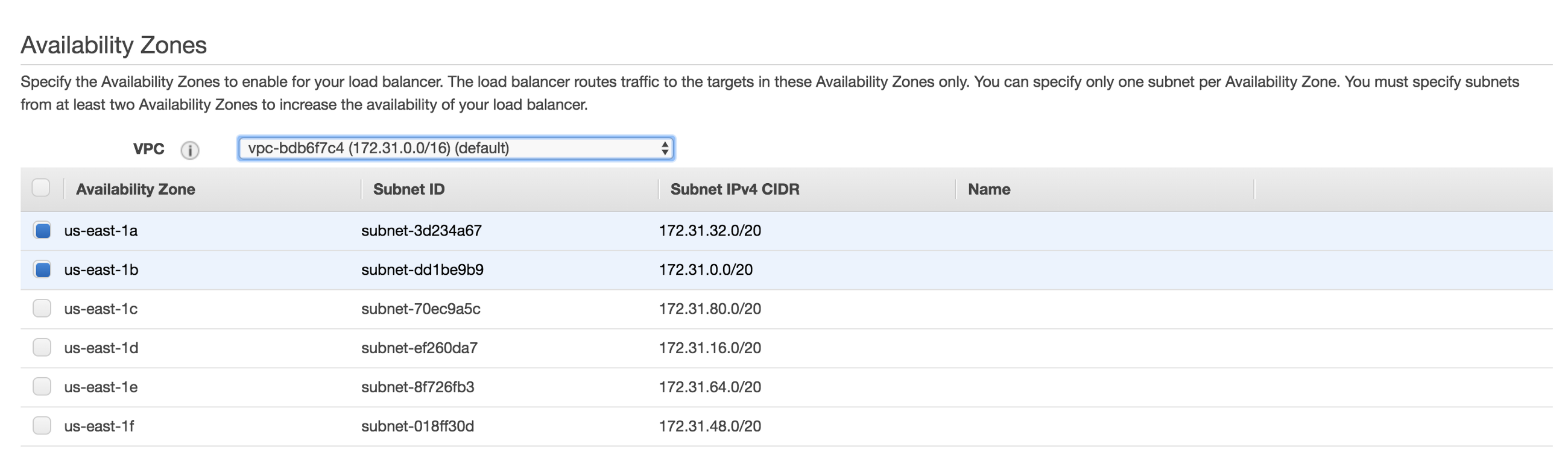Uncheck the us-east-1b availability zone
The height and width of the screenshot is (464, 1568).
coord(43,269)
